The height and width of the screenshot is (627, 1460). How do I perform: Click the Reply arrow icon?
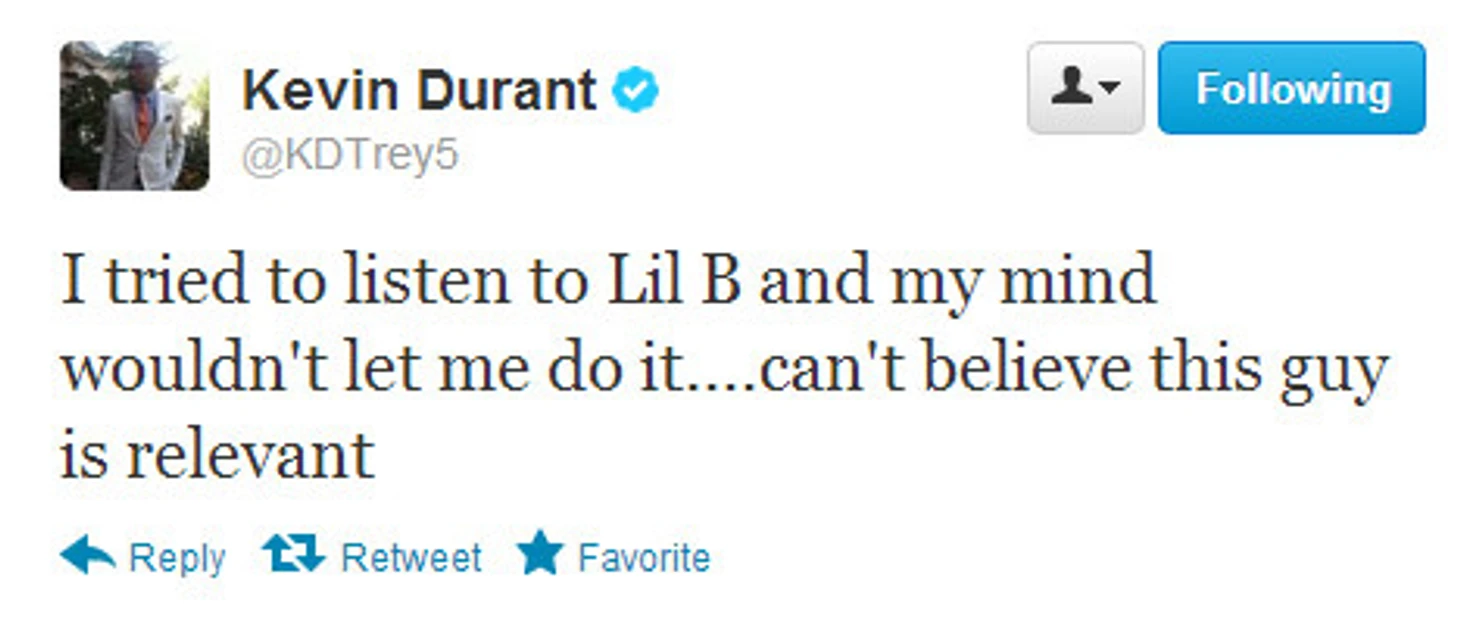pyautogui.click(x=87, y=555)
